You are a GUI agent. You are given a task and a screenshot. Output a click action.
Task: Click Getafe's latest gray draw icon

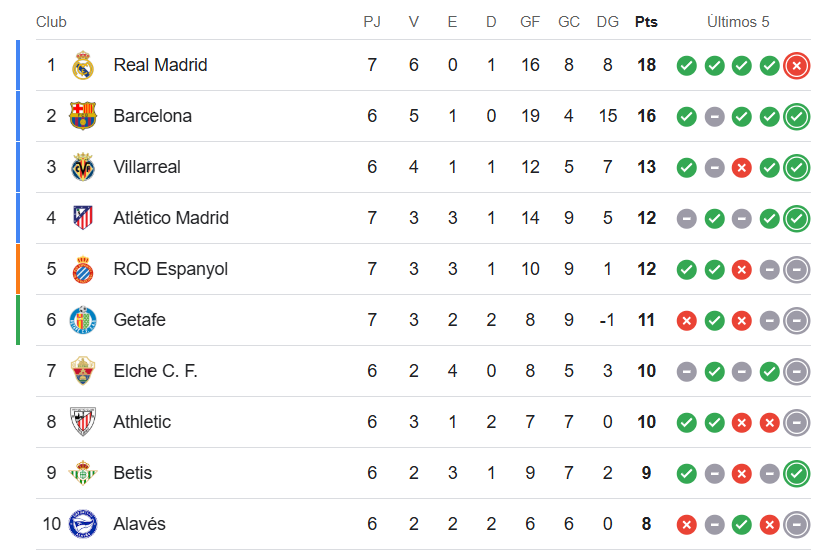pos(797,320)
